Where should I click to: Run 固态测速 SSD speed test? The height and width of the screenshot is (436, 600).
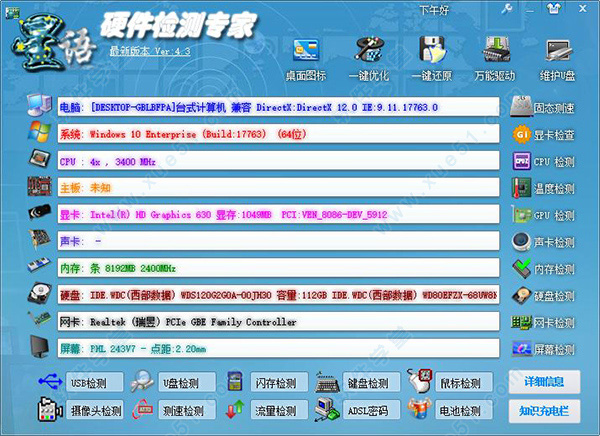(543, 108)
